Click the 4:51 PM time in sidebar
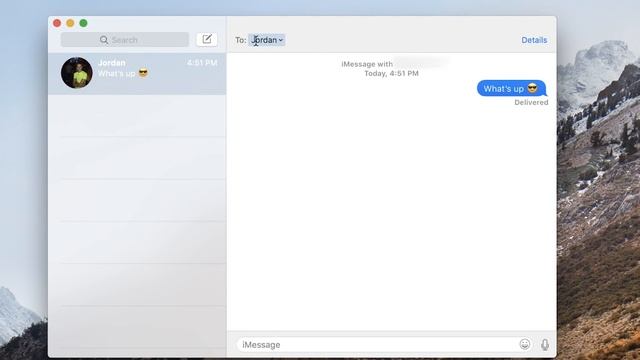Screen dimensions: 640x360 tap(202, 63)
